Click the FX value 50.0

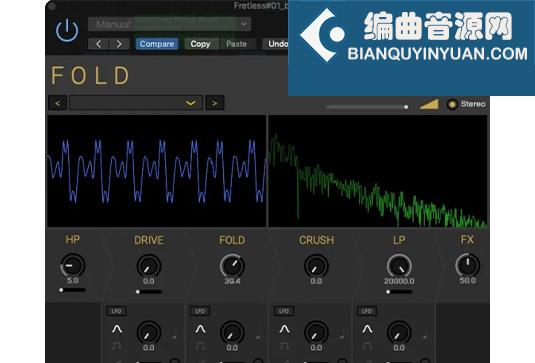pyautogui.click(x=468, y=280)
